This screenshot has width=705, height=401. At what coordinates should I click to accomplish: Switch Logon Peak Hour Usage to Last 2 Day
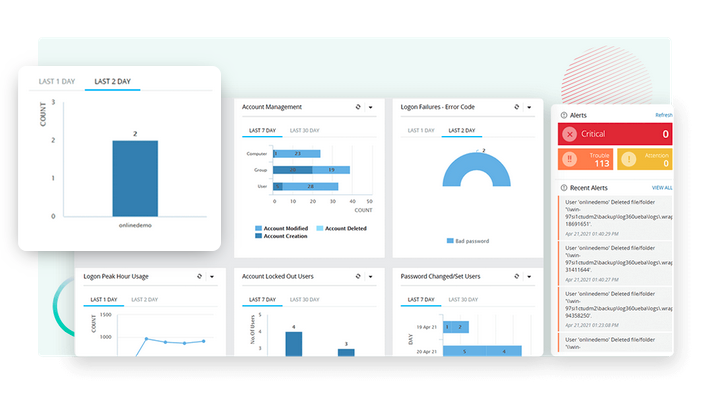pos(144,299)
